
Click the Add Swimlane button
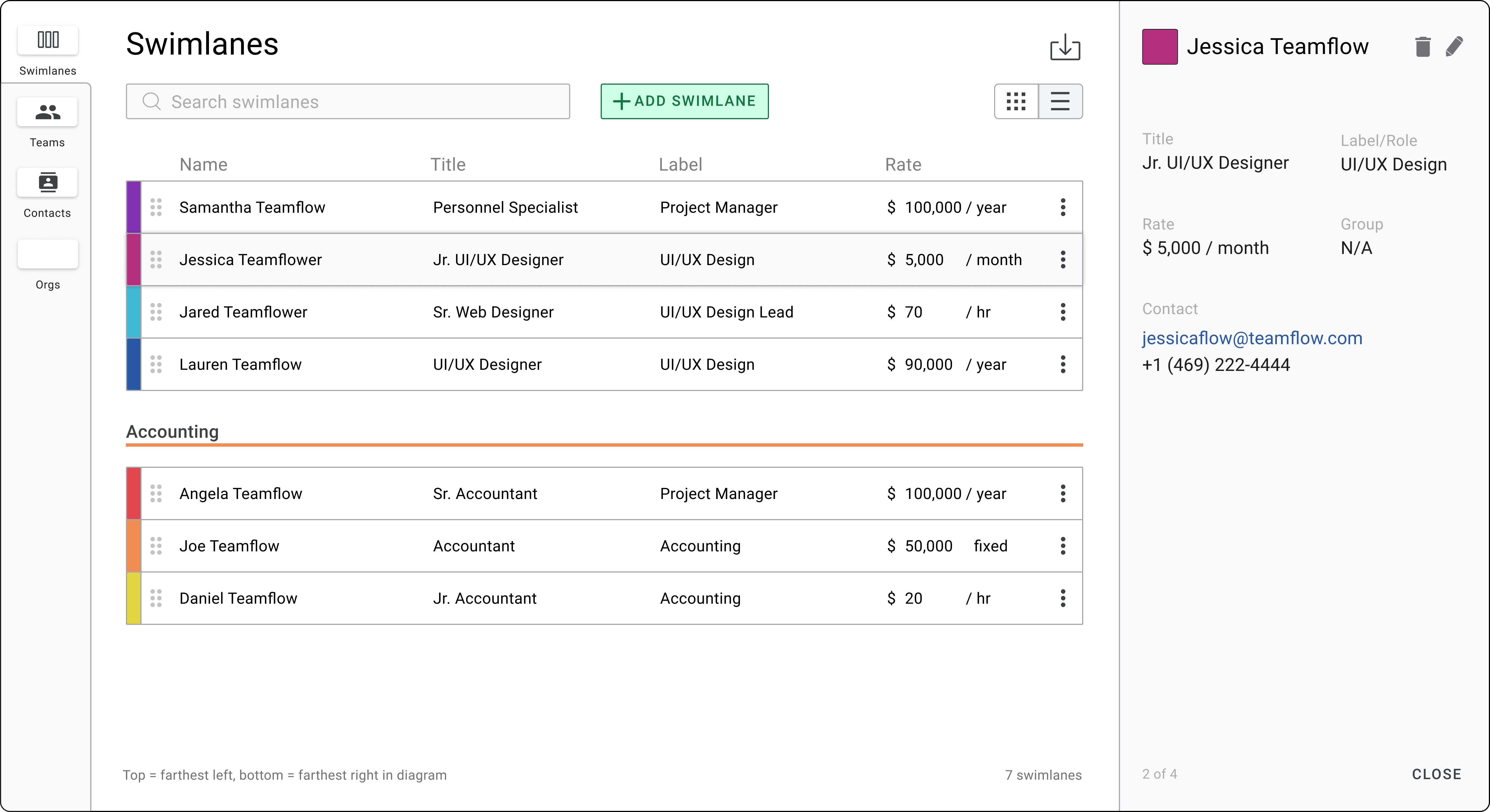coord(684,101)
